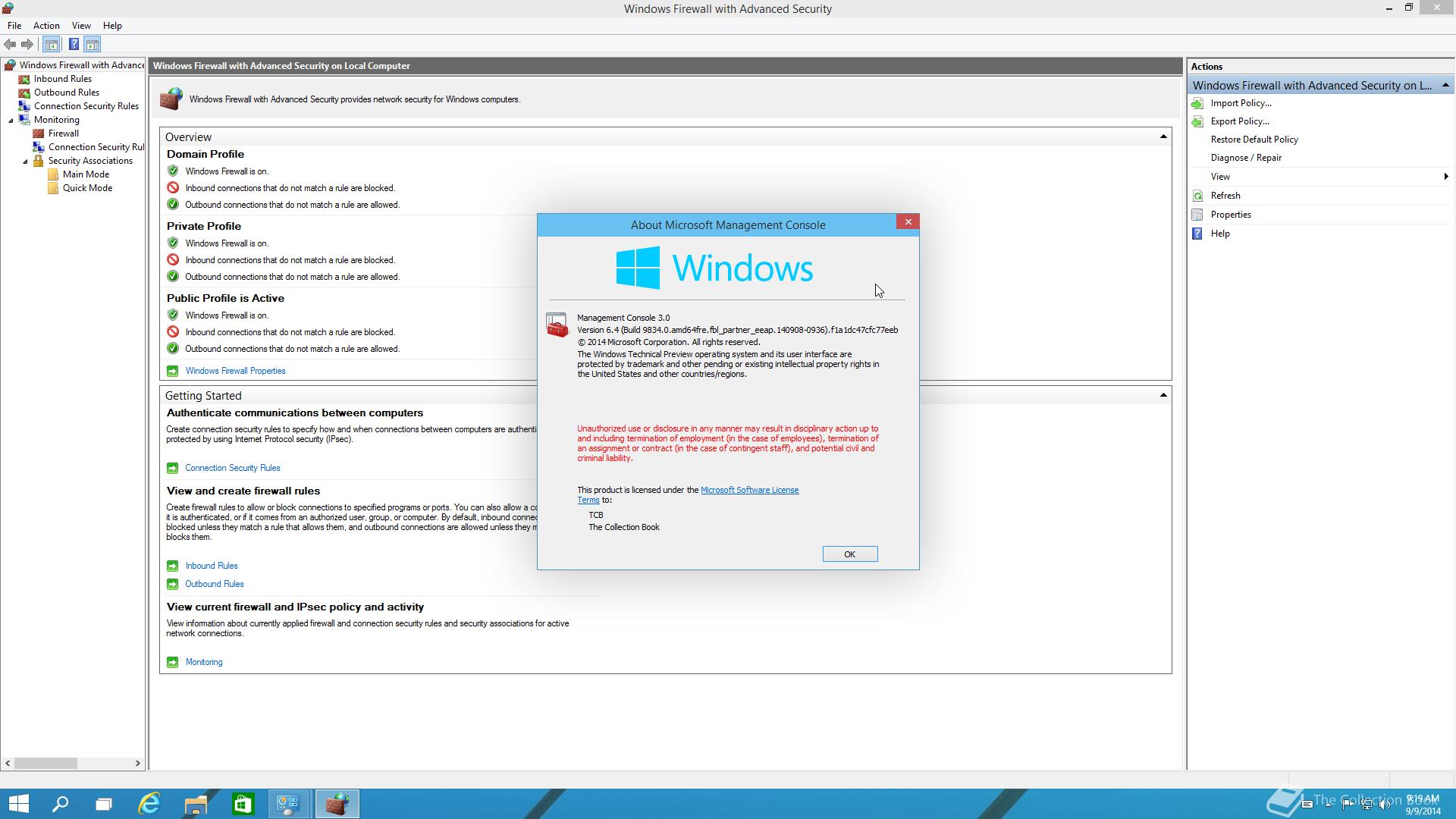This screenshot has height=819, width=1456.
Task: Click the taskbar clock showing 9/9/2014
Action: coord(1423,805)
